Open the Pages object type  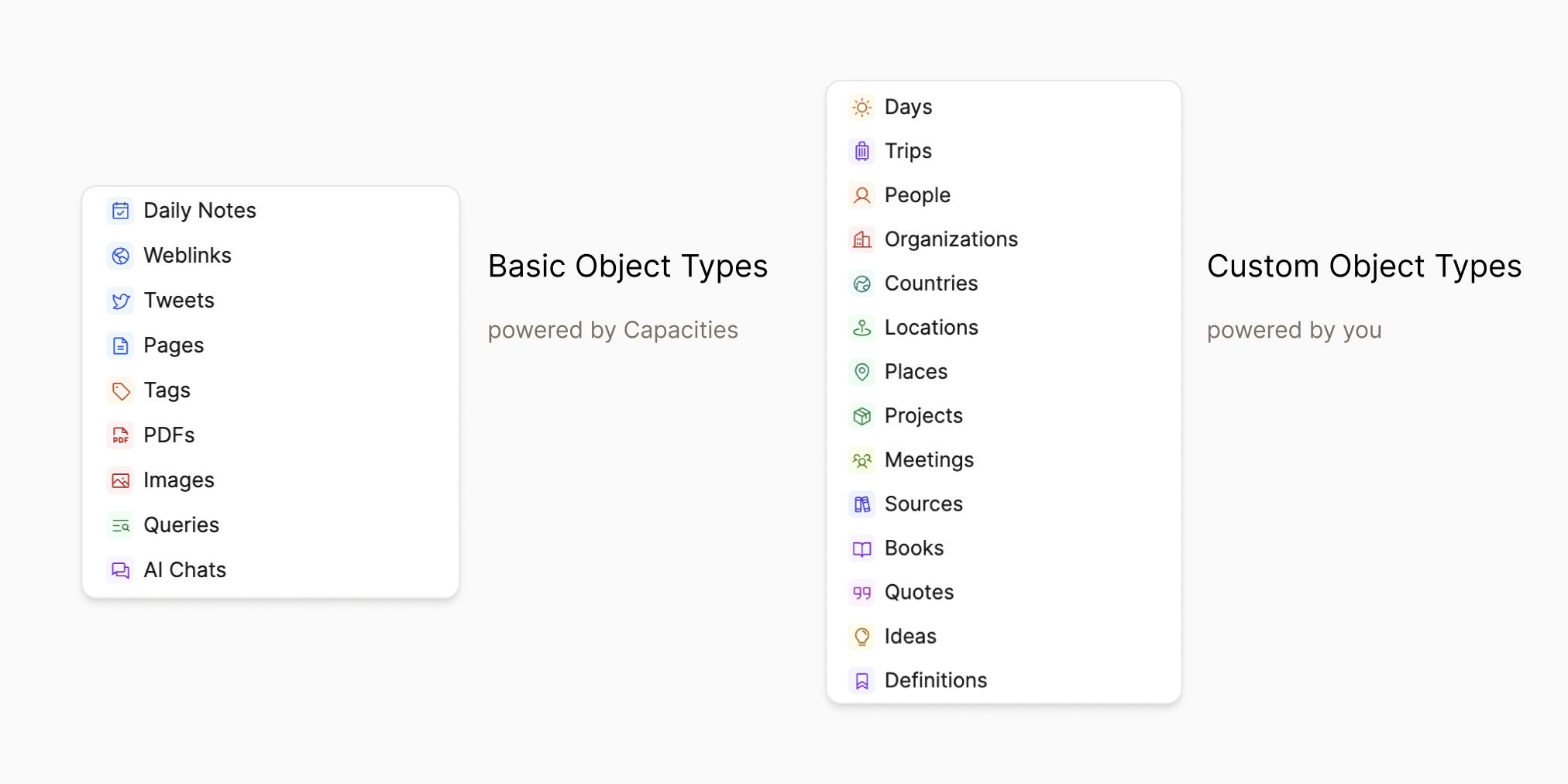coord(174,345)
